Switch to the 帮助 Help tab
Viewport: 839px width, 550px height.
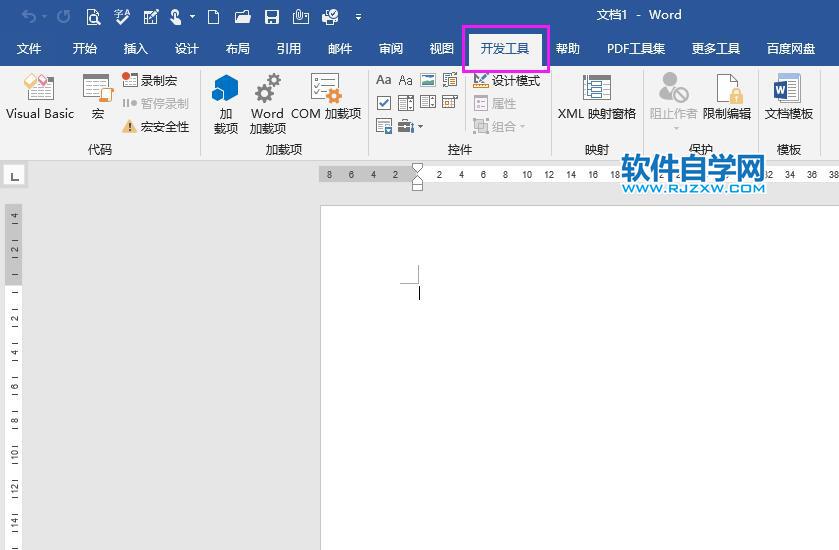[x=568, y=49]
